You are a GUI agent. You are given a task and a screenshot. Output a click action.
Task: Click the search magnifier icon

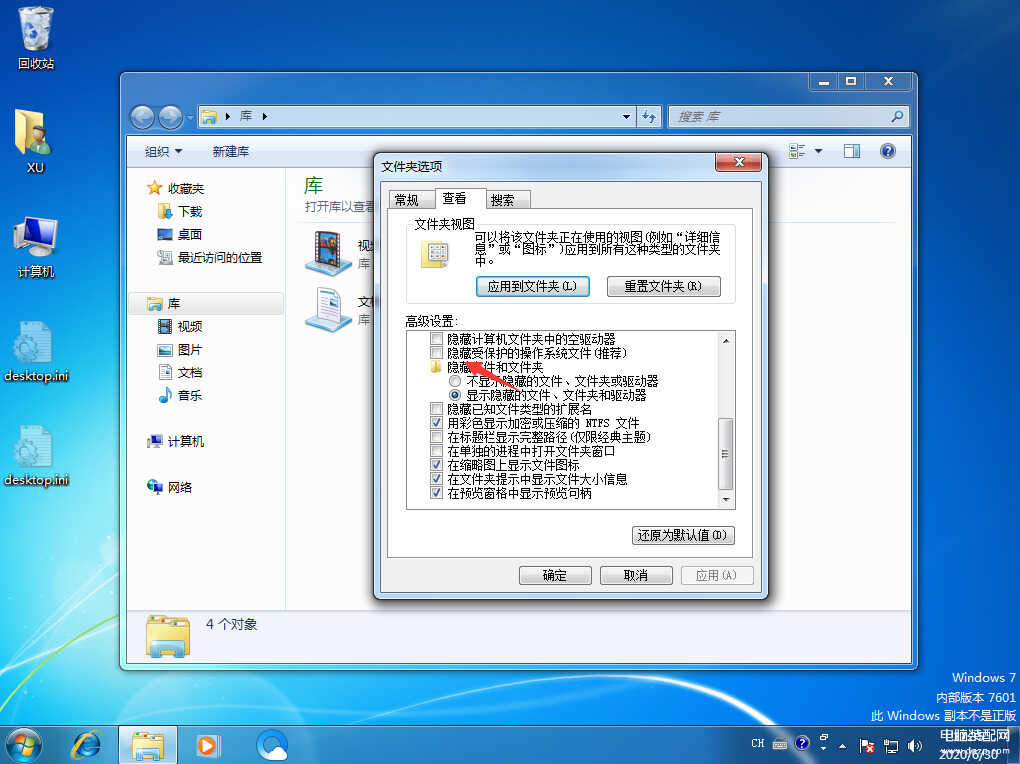897,116
